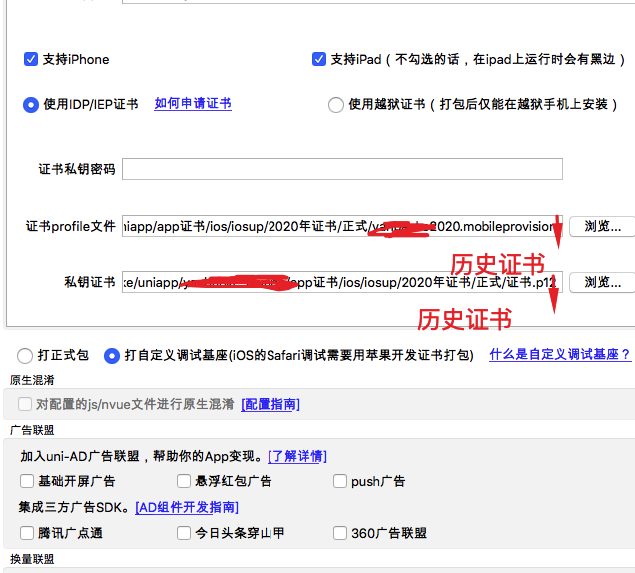Click the 证书profile文件 path field

tap(342, 226)
